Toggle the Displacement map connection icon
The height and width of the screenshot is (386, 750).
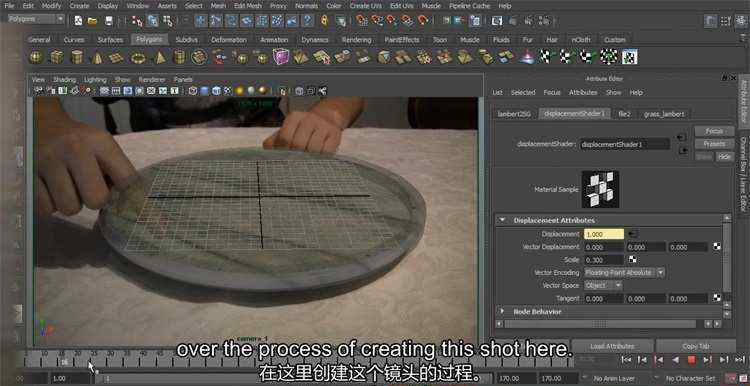[633, 234]
